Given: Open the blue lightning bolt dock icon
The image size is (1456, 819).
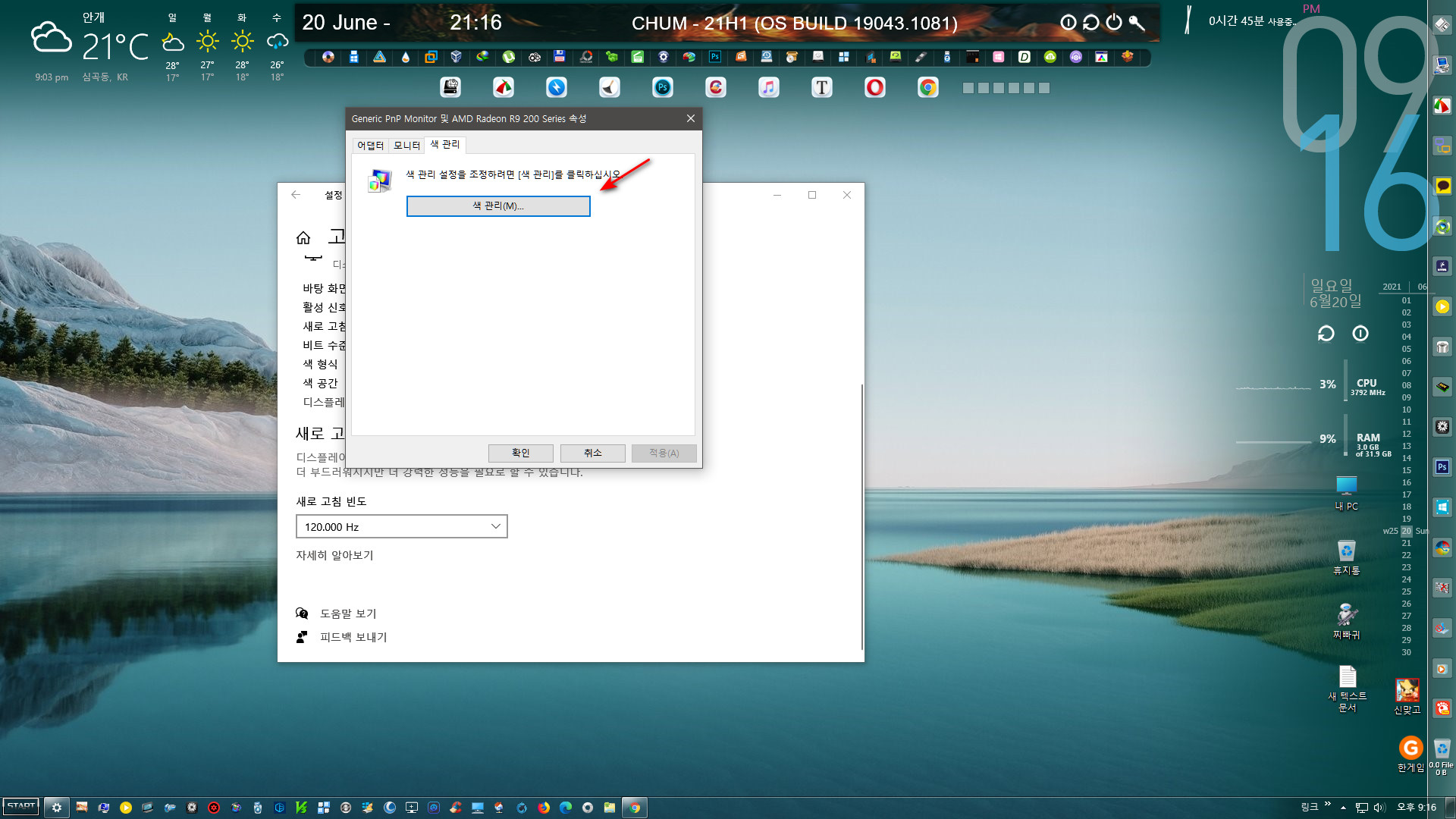Looking at the screenshot, I should [x=557, y=88].
